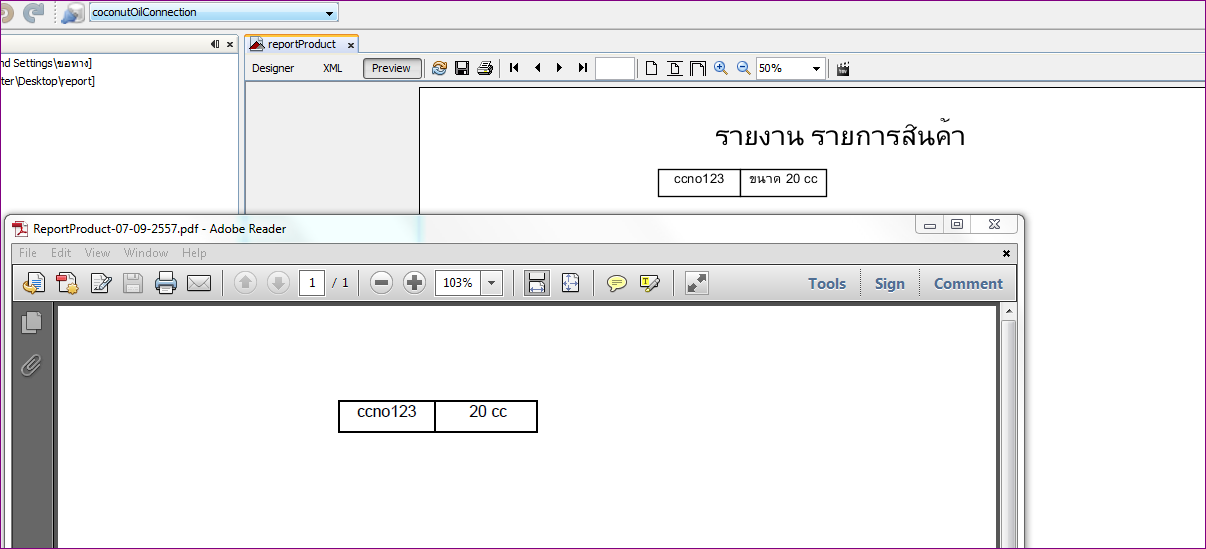Switch to XML view

coord(332,68)
